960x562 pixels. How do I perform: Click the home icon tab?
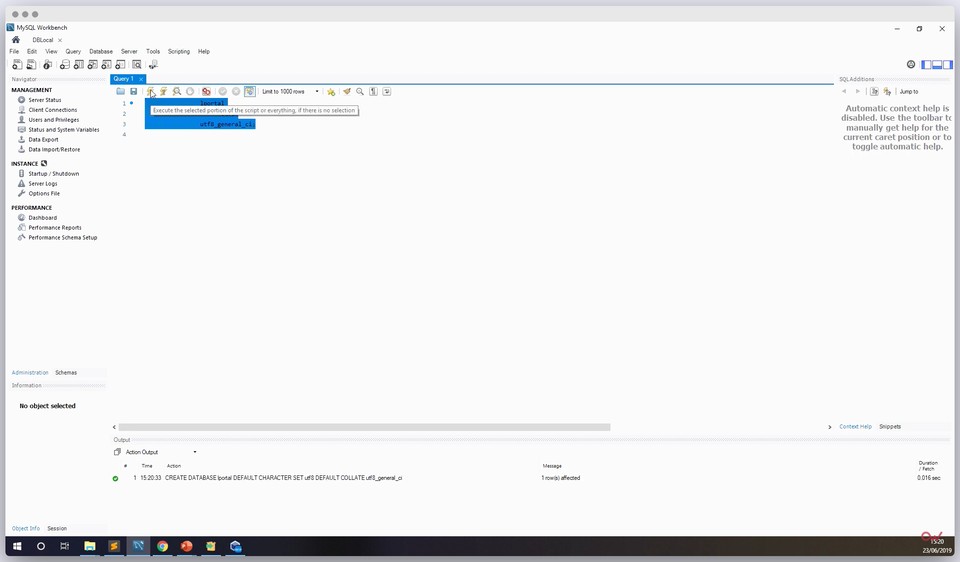pos(16,40)
